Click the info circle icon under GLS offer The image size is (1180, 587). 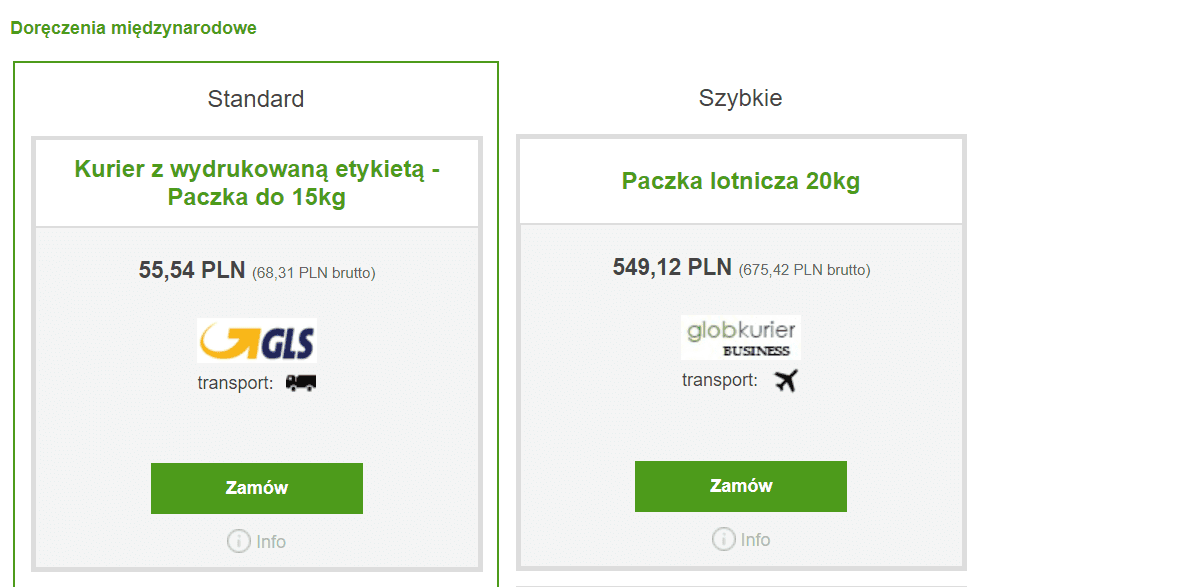point(238,542)
